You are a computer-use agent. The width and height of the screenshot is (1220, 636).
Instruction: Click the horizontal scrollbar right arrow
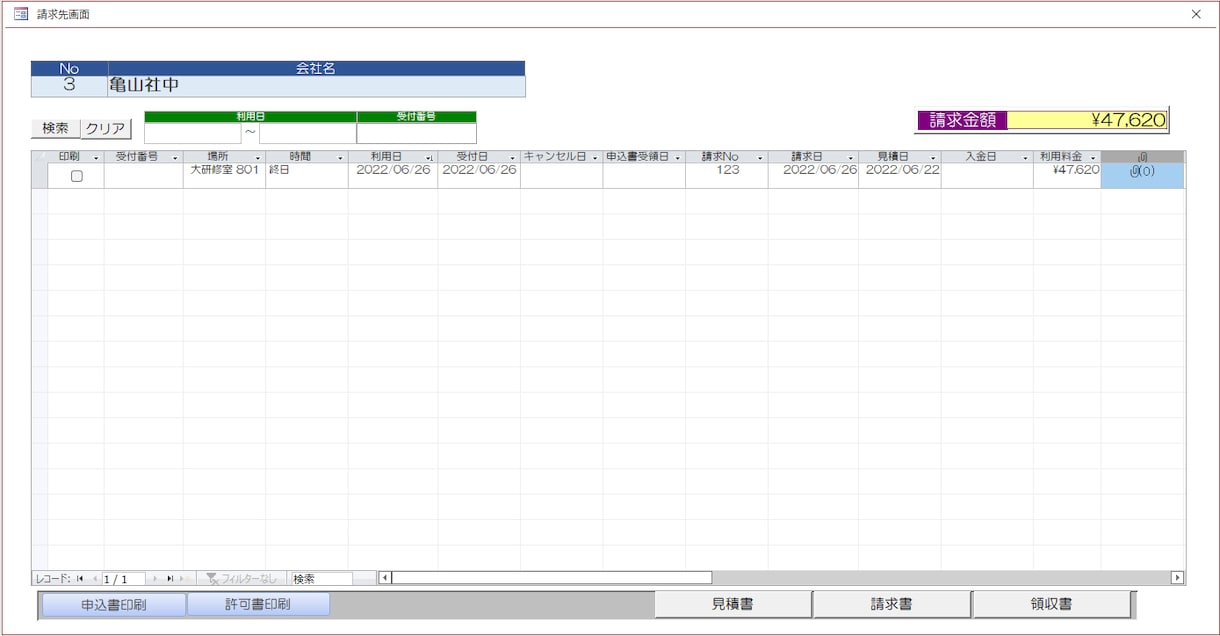click(x=1177, y=578)
